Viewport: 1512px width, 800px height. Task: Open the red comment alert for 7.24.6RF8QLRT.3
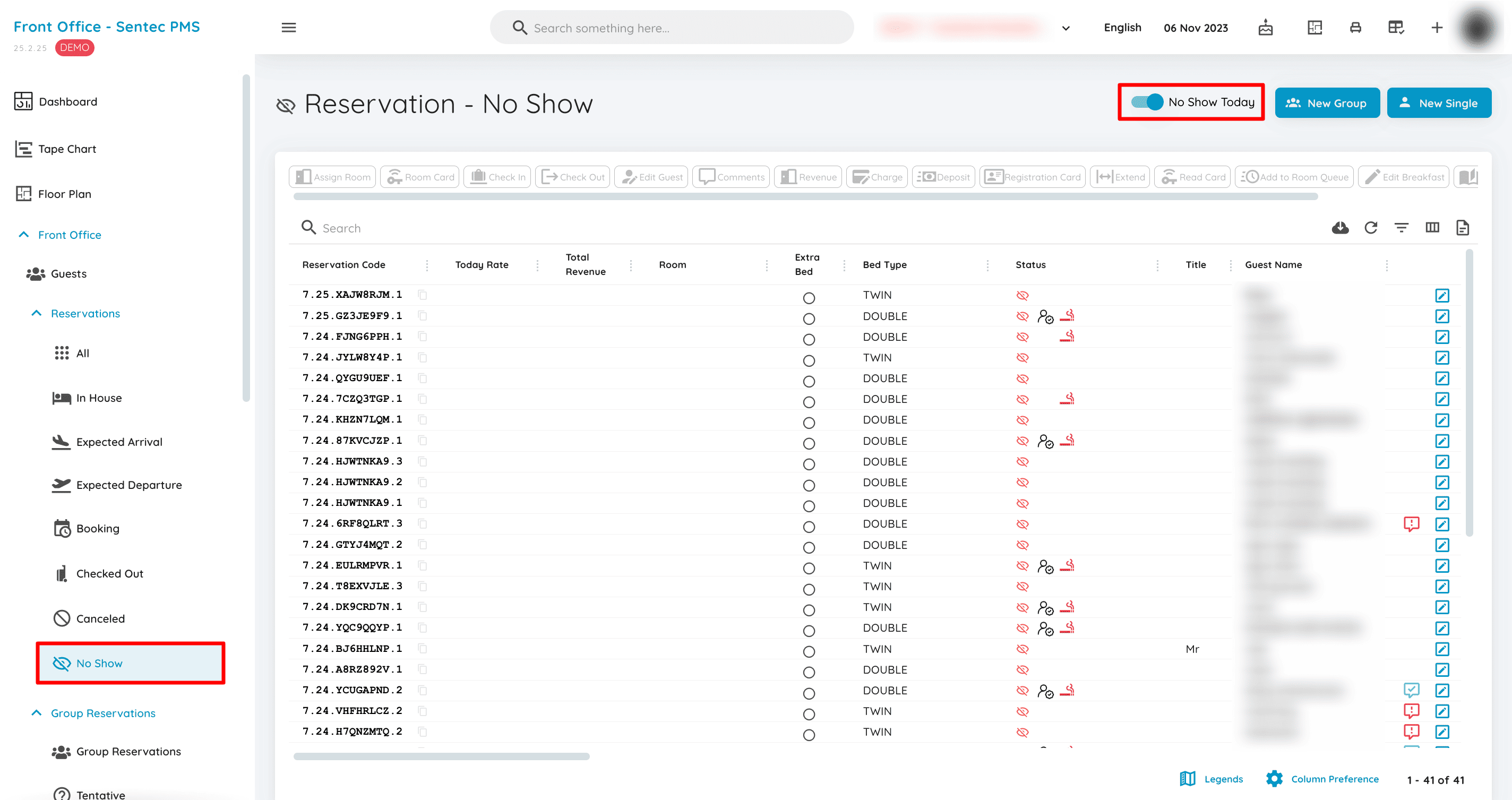(x=1411, y=523)
